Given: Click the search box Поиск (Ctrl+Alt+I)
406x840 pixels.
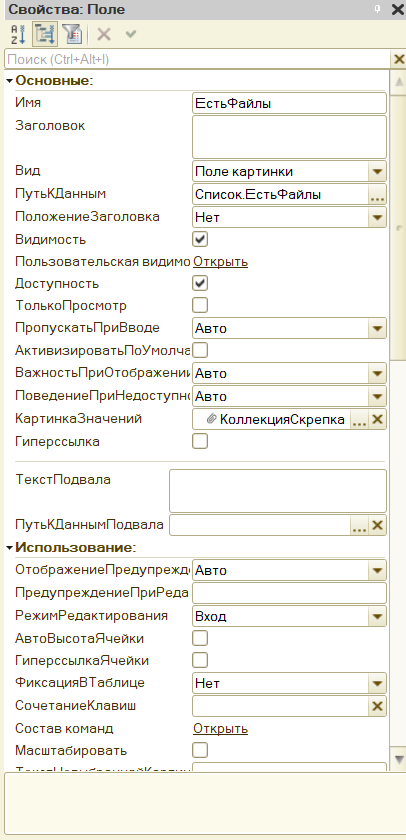Looking at the screenshot, I should pos(198,59).
